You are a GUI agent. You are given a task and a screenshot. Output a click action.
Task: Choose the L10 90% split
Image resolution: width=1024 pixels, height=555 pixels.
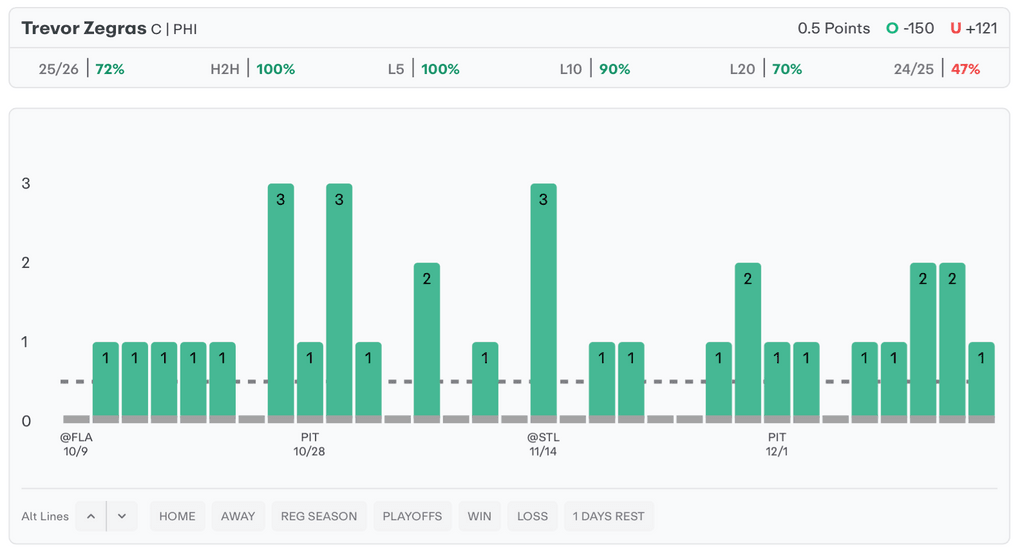pos(594,69)
